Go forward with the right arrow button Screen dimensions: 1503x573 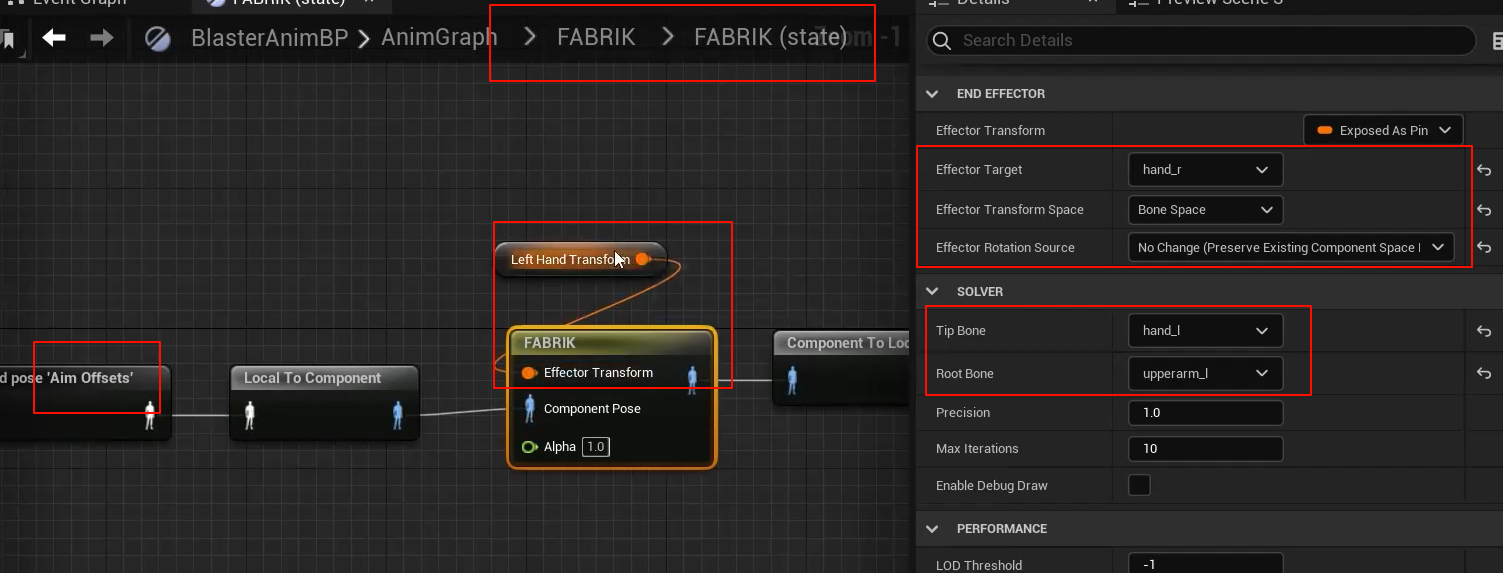pyautogui.click(x=101, y=38)
